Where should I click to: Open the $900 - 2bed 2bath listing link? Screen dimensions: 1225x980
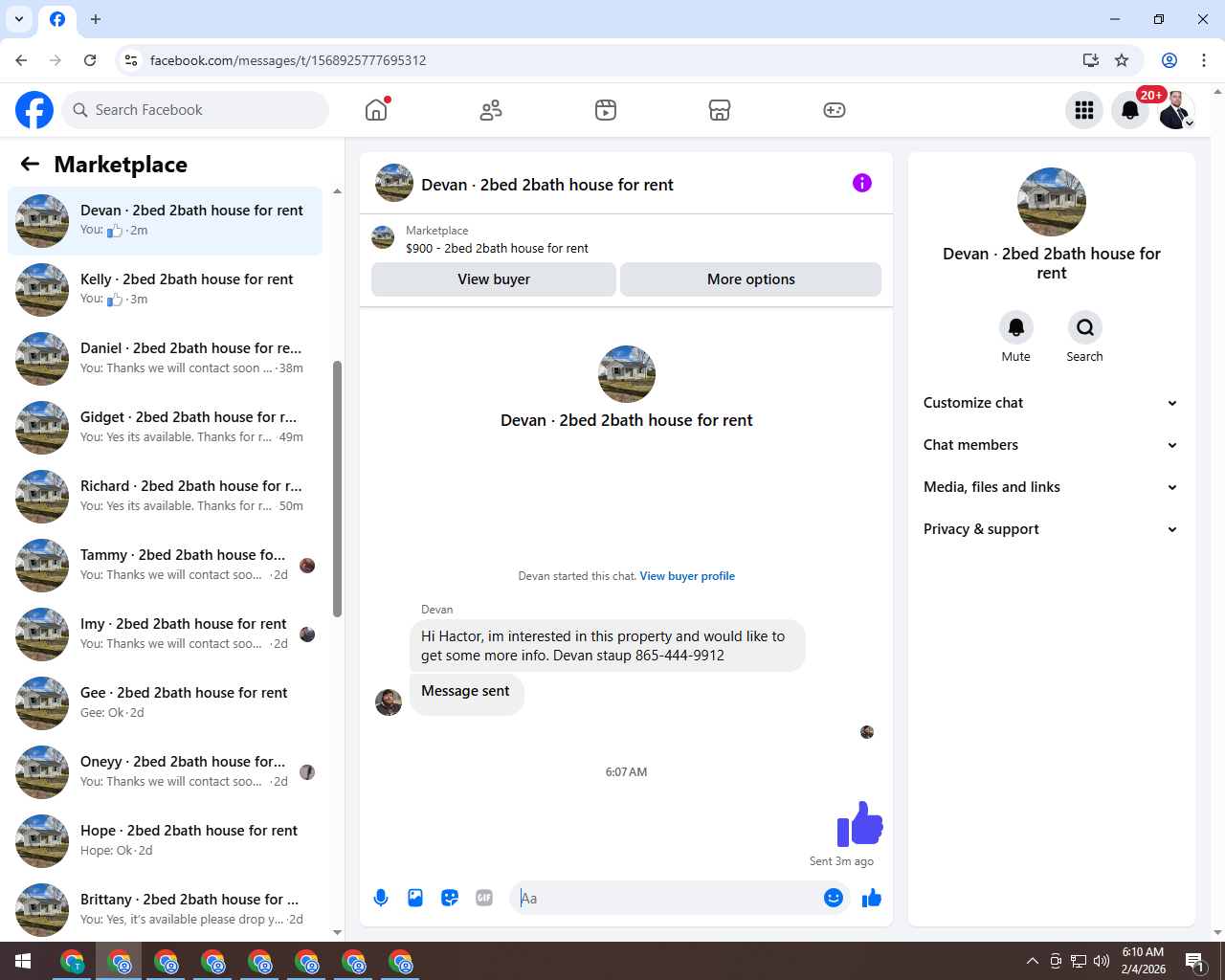[x=497, y=248]
